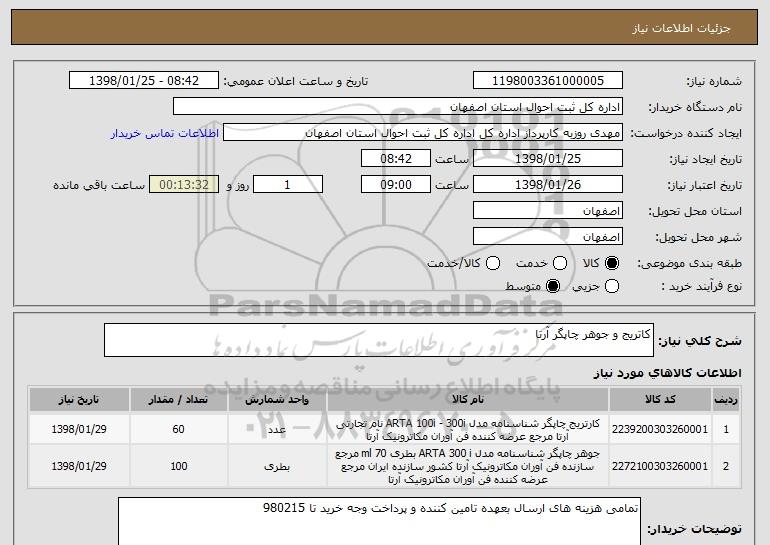Click the نام کالا column header
Image resolution: width=770 pixels, height=545 pixels.
pyautogui.click(x=468, y=400)
